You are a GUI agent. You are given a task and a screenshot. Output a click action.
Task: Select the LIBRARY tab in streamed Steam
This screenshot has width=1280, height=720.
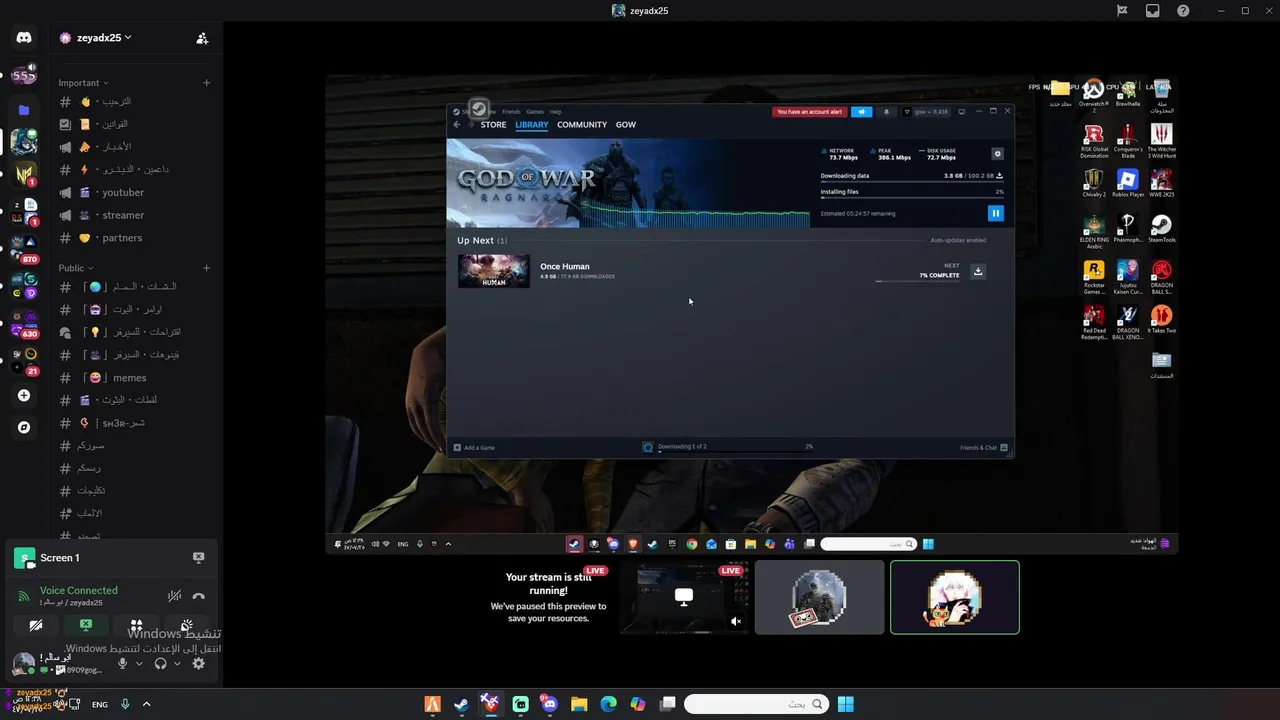coord(531,125)
